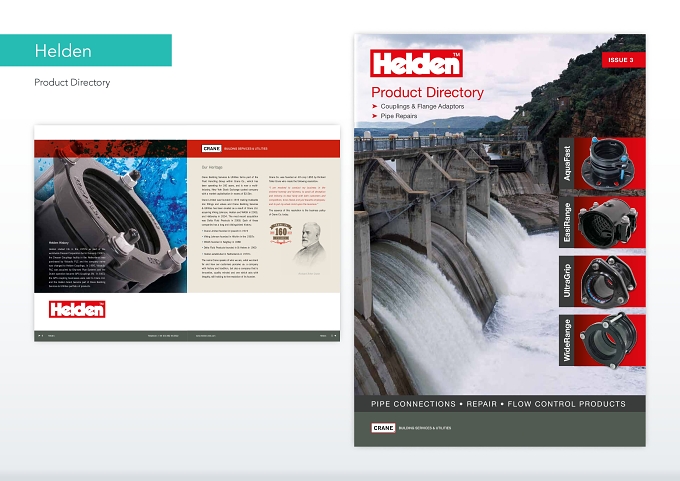Click the red Helden logo on cover
Viewport: 680px width, 481px height.
(416, 63)
